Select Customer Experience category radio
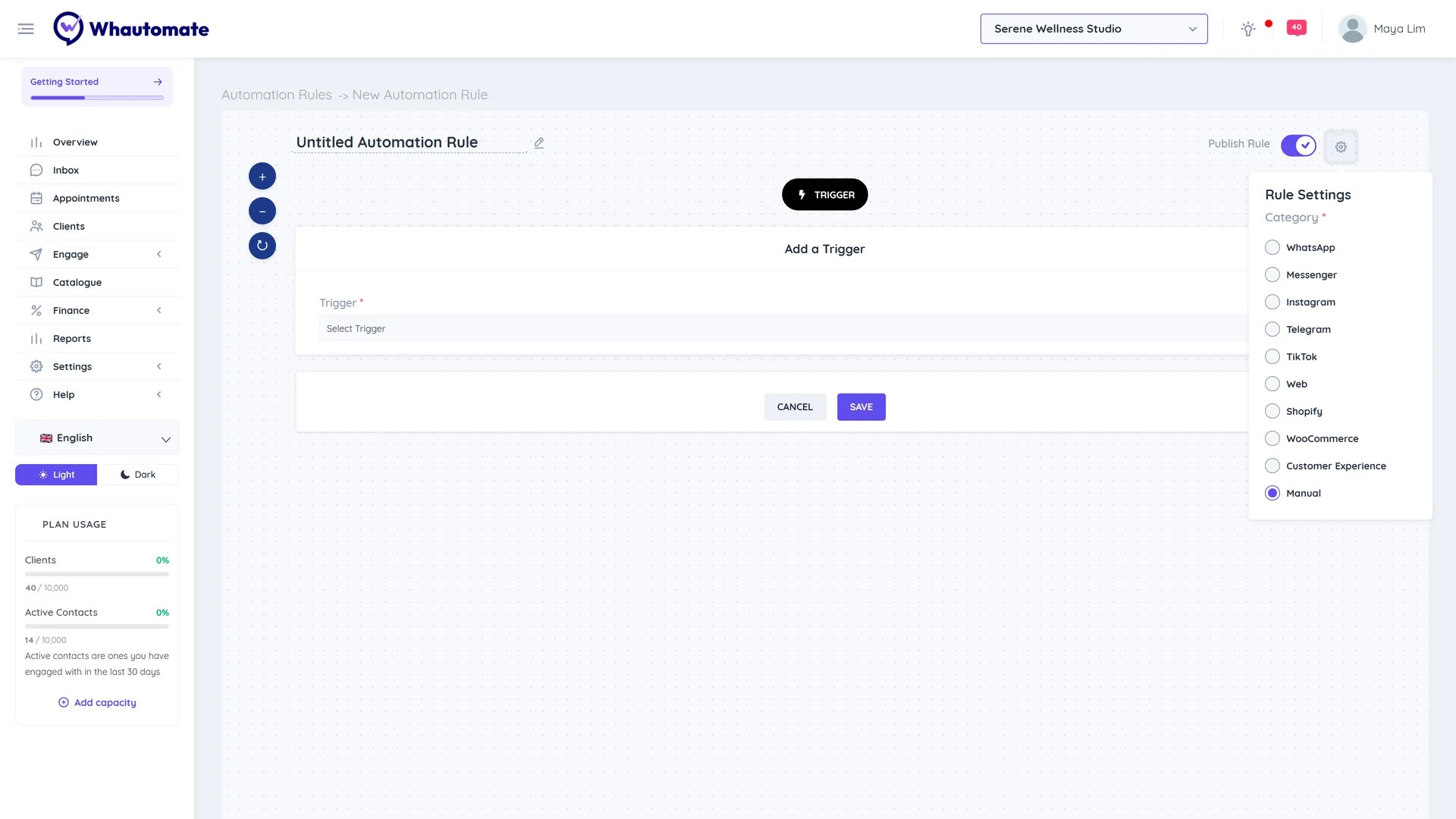 point(1272,466)
